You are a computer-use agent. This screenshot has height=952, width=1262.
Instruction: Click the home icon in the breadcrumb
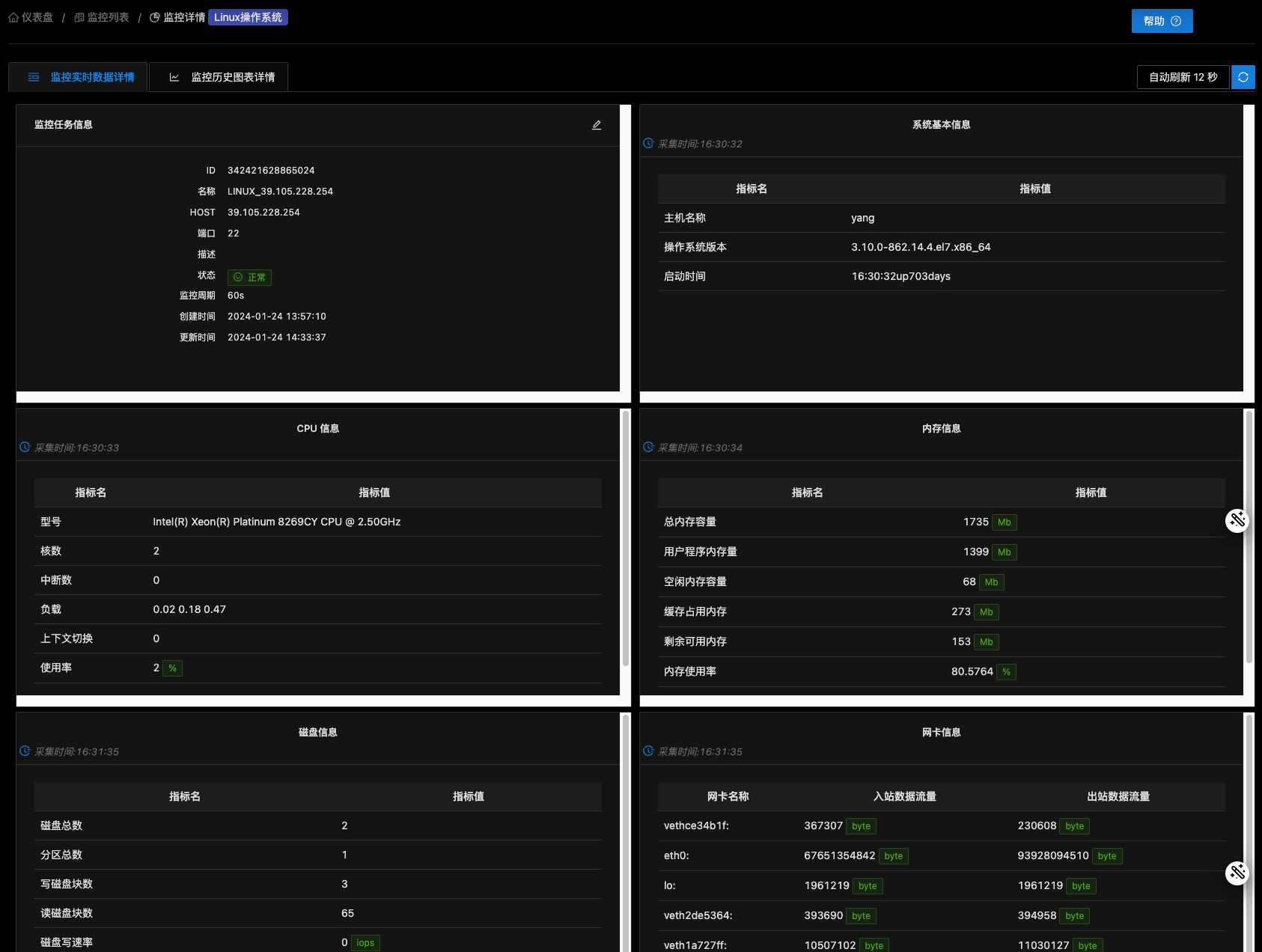point(13,17)
